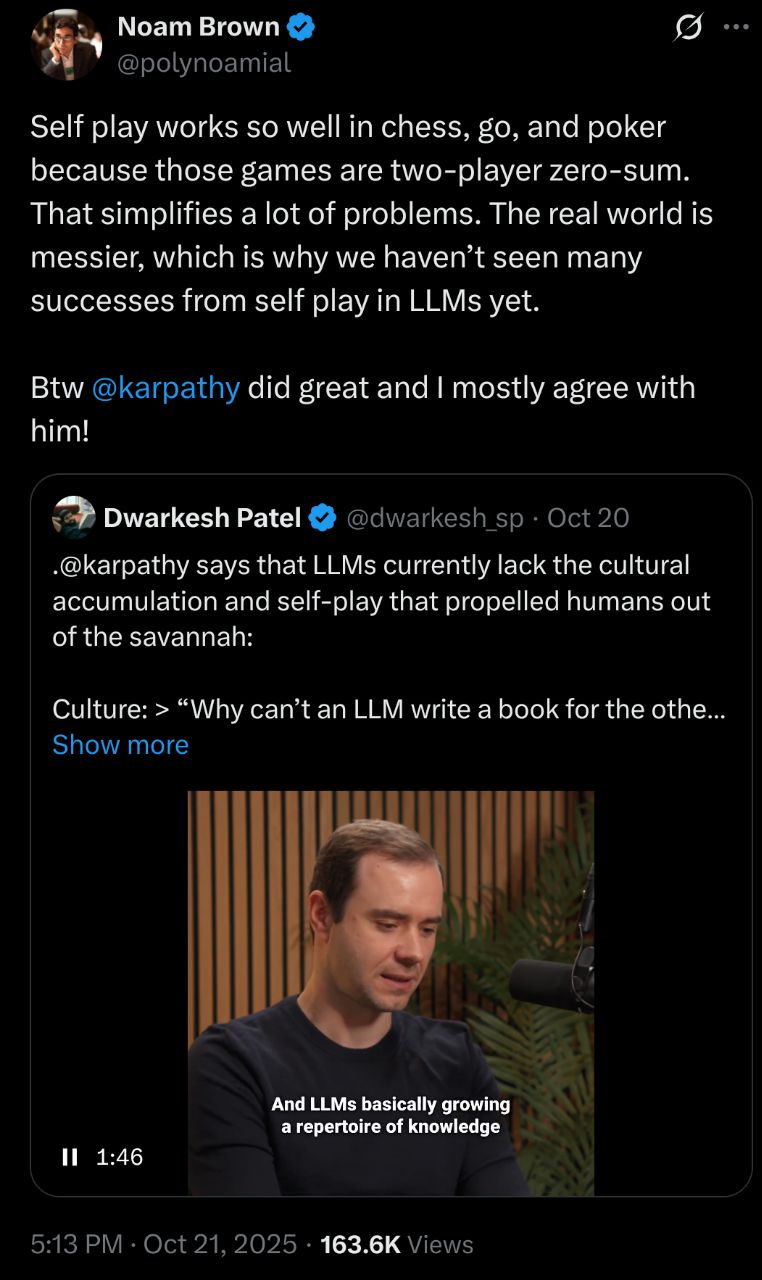Open the @dwarkesh_sp handle

pos(435,517)
